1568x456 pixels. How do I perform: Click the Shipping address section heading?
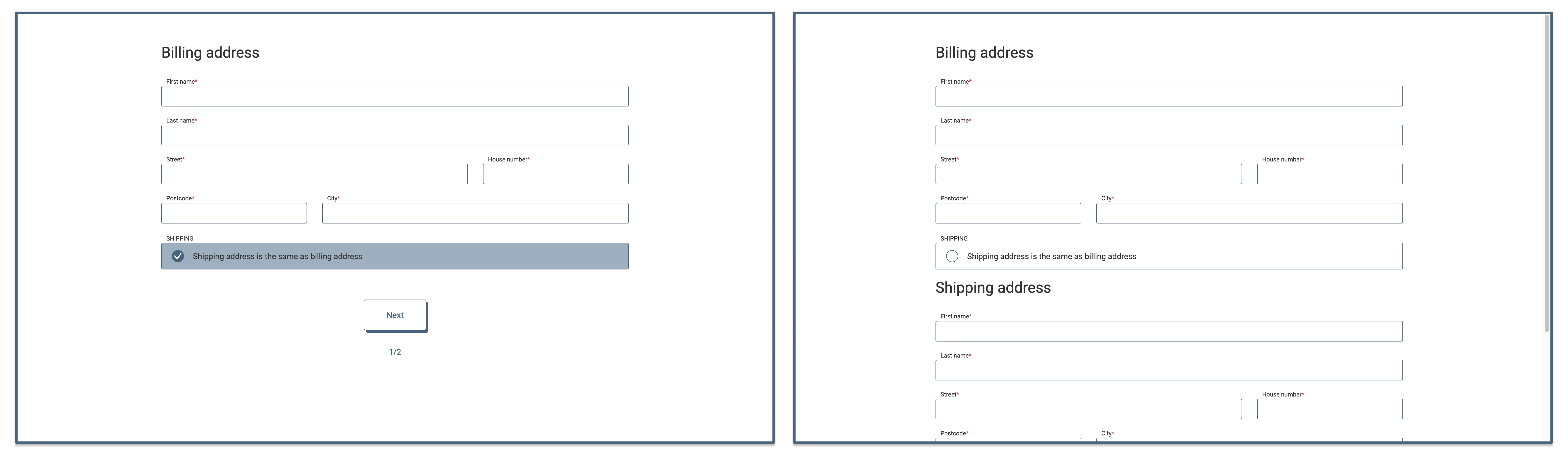point(993,287)
